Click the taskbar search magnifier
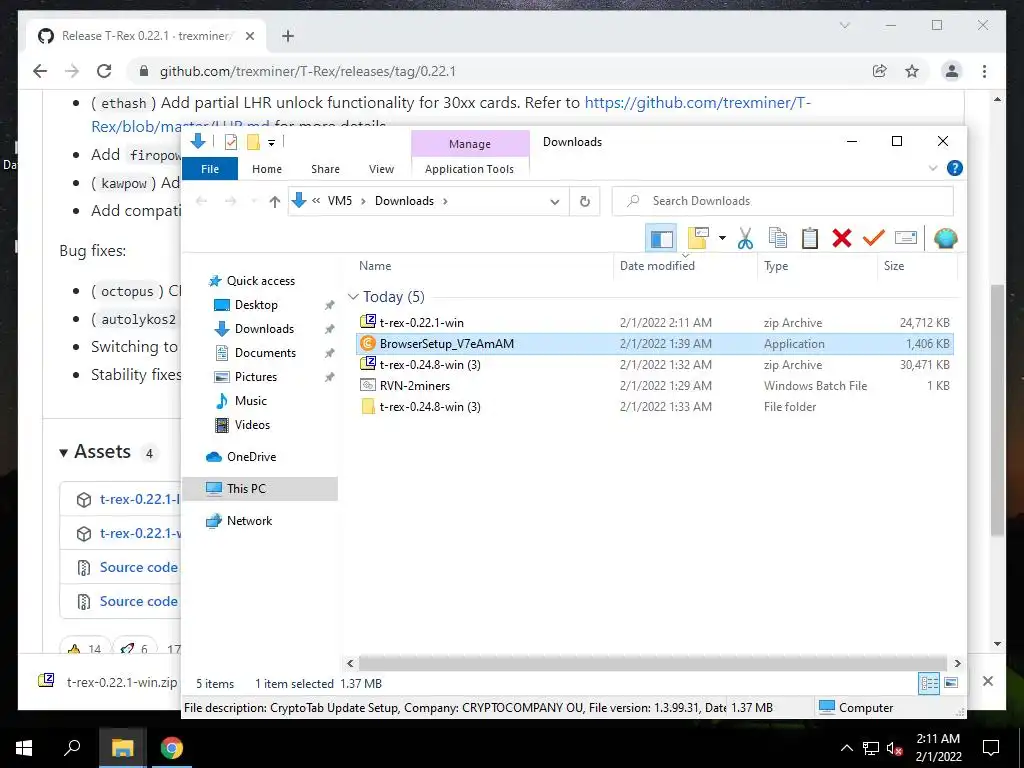This screenshot has height=768, width=1024. [72, 748]
